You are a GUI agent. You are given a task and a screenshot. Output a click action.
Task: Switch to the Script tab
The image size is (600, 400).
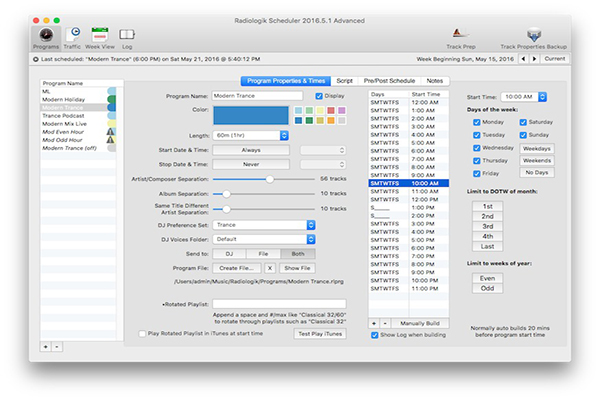point(344,80)
